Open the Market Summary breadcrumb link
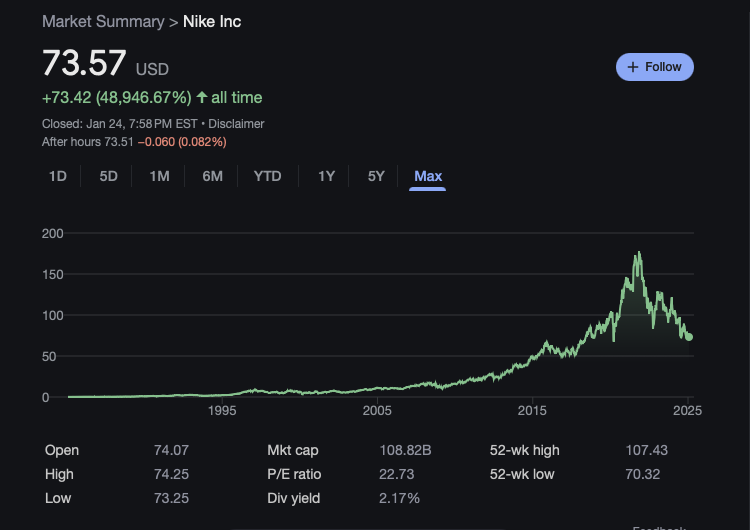Screen dimensions: 750x530 click(103, 21)
